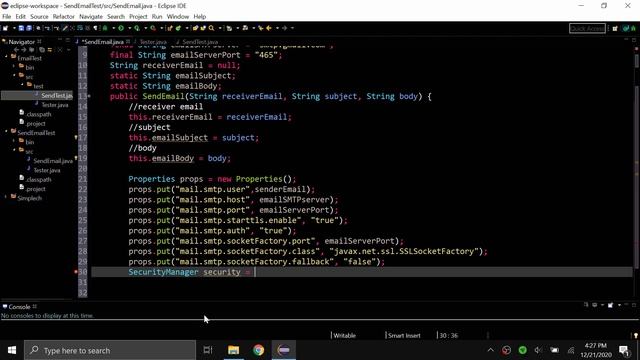Image resolution: width=640 pixels, height=360 pixels.
Task: Click Navigator Link with Editor icon
Action: click(49, 50)
